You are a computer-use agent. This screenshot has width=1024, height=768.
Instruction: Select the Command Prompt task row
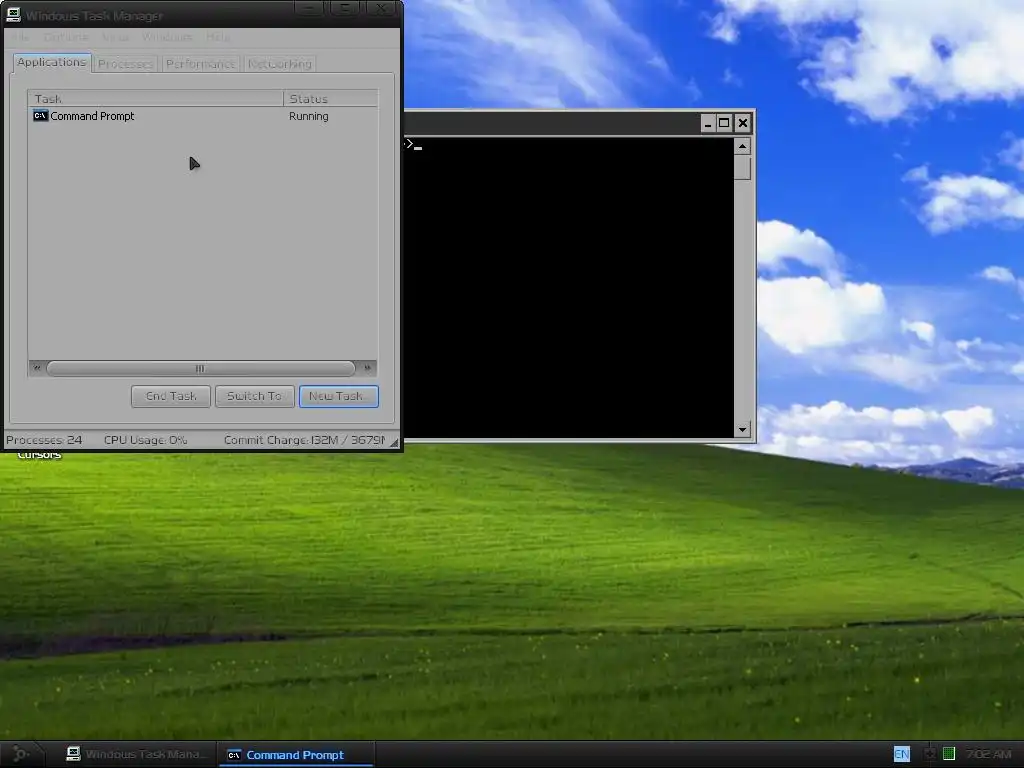pyautogui.click(x=202, y=116)
